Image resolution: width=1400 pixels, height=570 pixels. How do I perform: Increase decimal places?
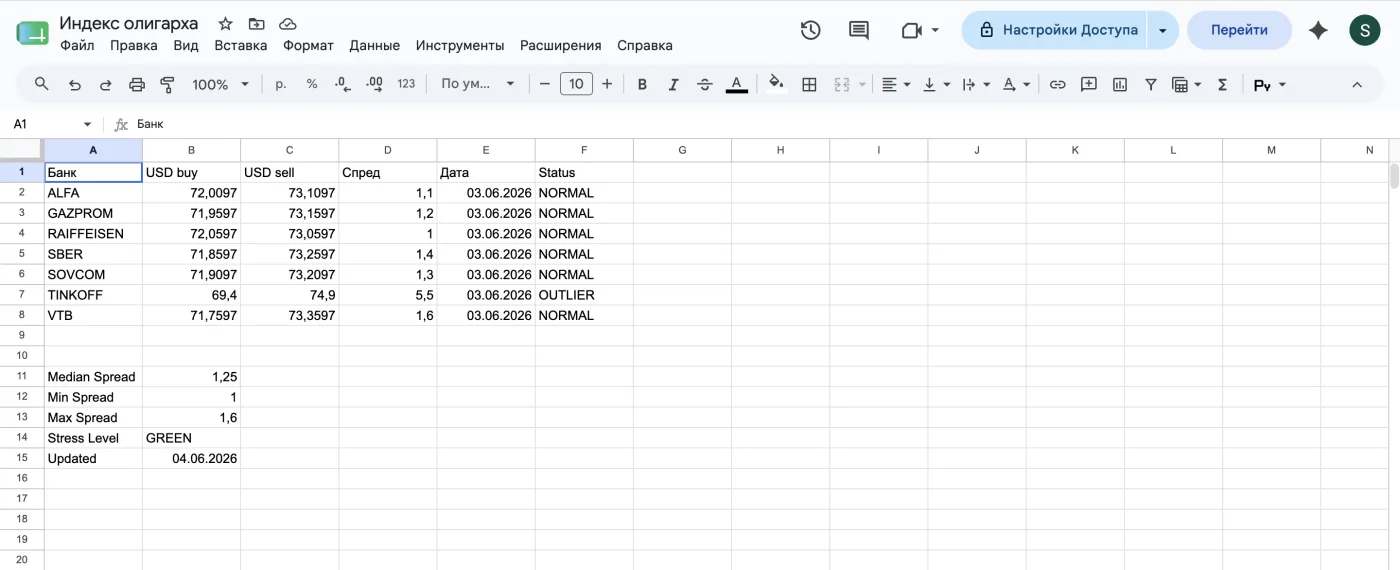[375, 84]
